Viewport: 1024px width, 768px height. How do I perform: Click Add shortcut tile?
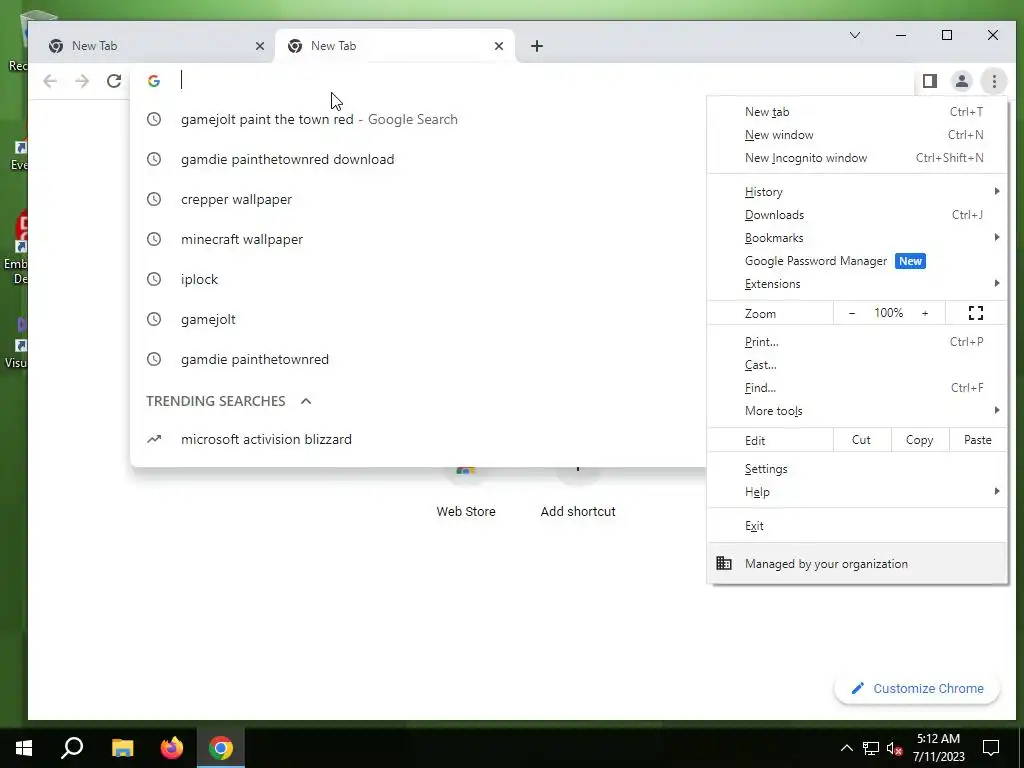click(578, 496)
